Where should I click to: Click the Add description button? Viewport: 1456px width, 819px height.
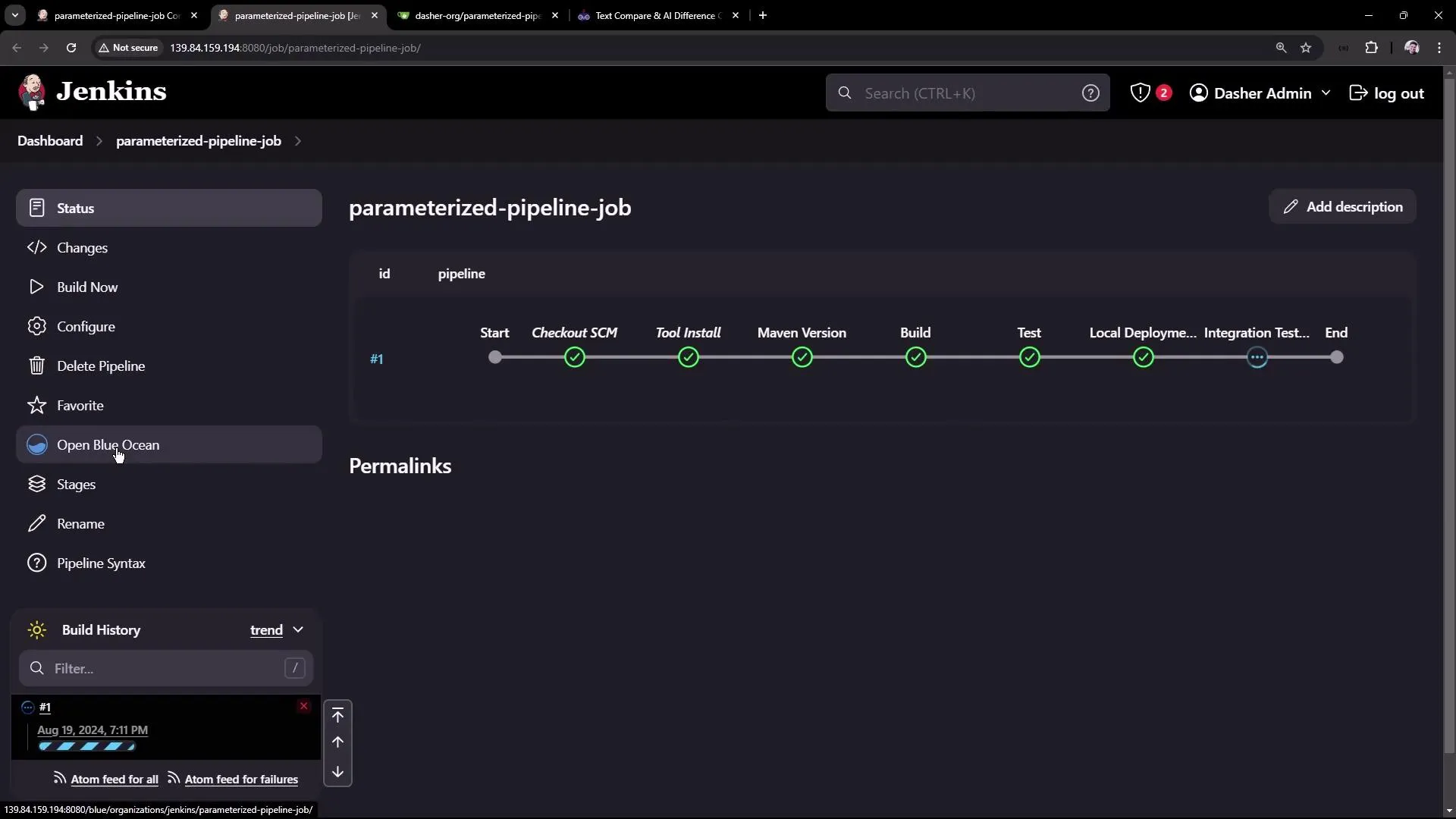click(x=1342, y=206)
